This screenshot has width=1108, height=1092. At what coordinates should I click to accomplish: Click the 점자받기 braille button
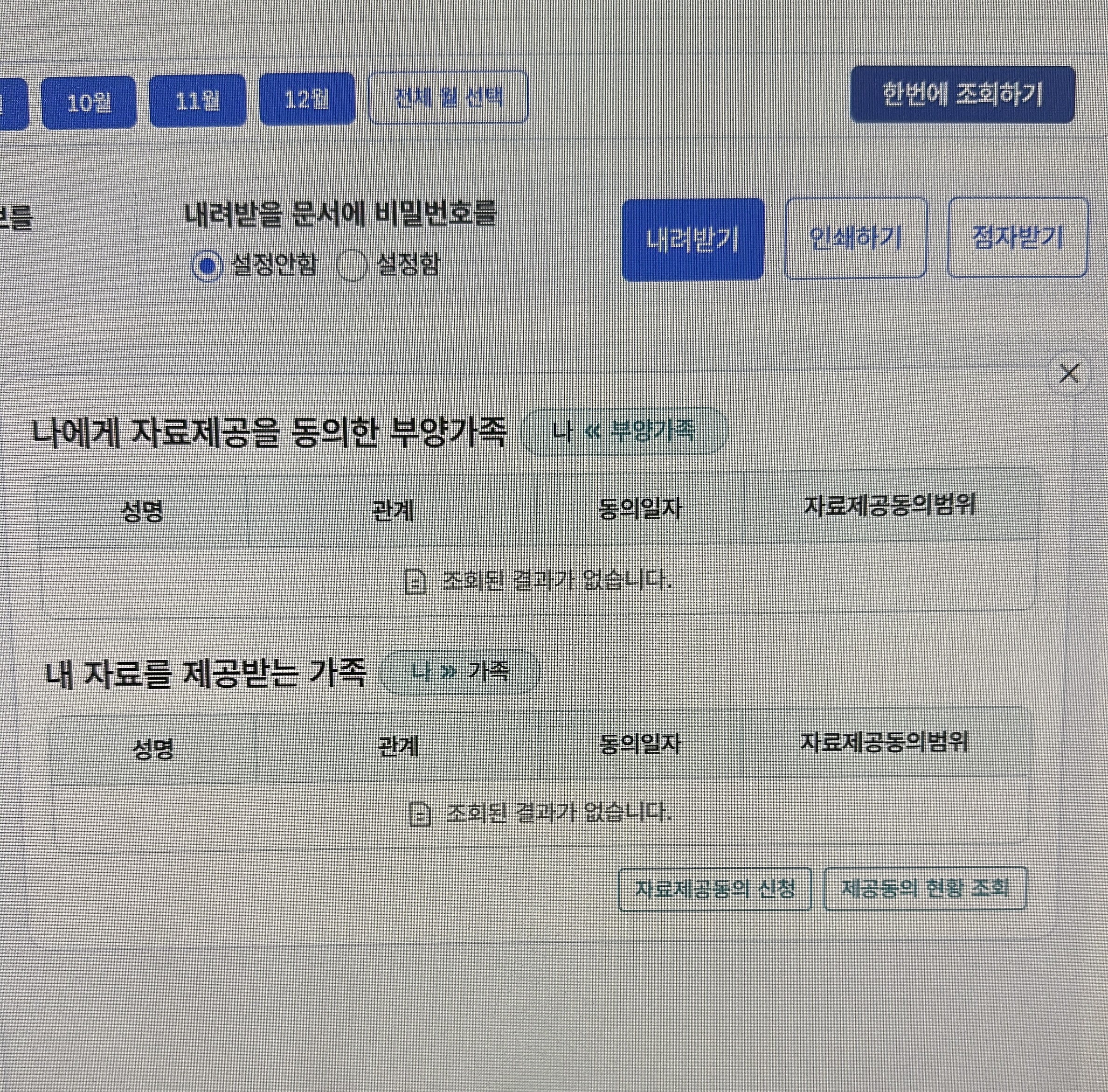[1018, 237]
